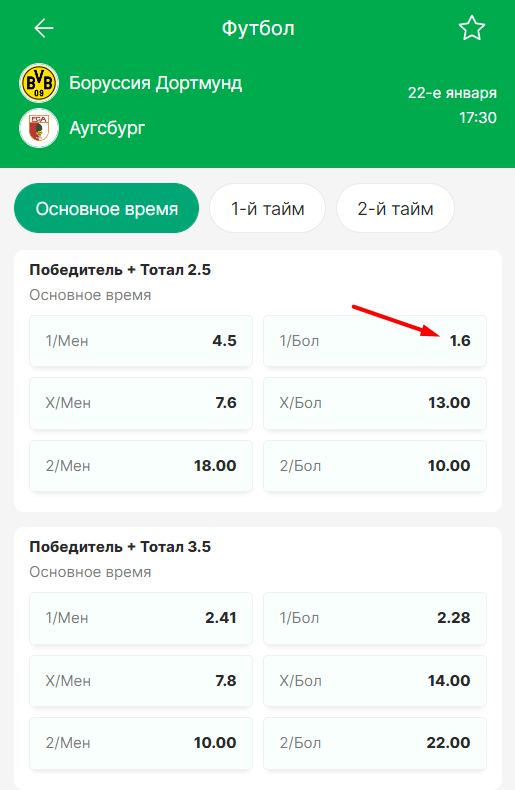515x790 pixels.
Task: Click the Победитель + Тотал 2.5 heading
Action: coord(120,270)
